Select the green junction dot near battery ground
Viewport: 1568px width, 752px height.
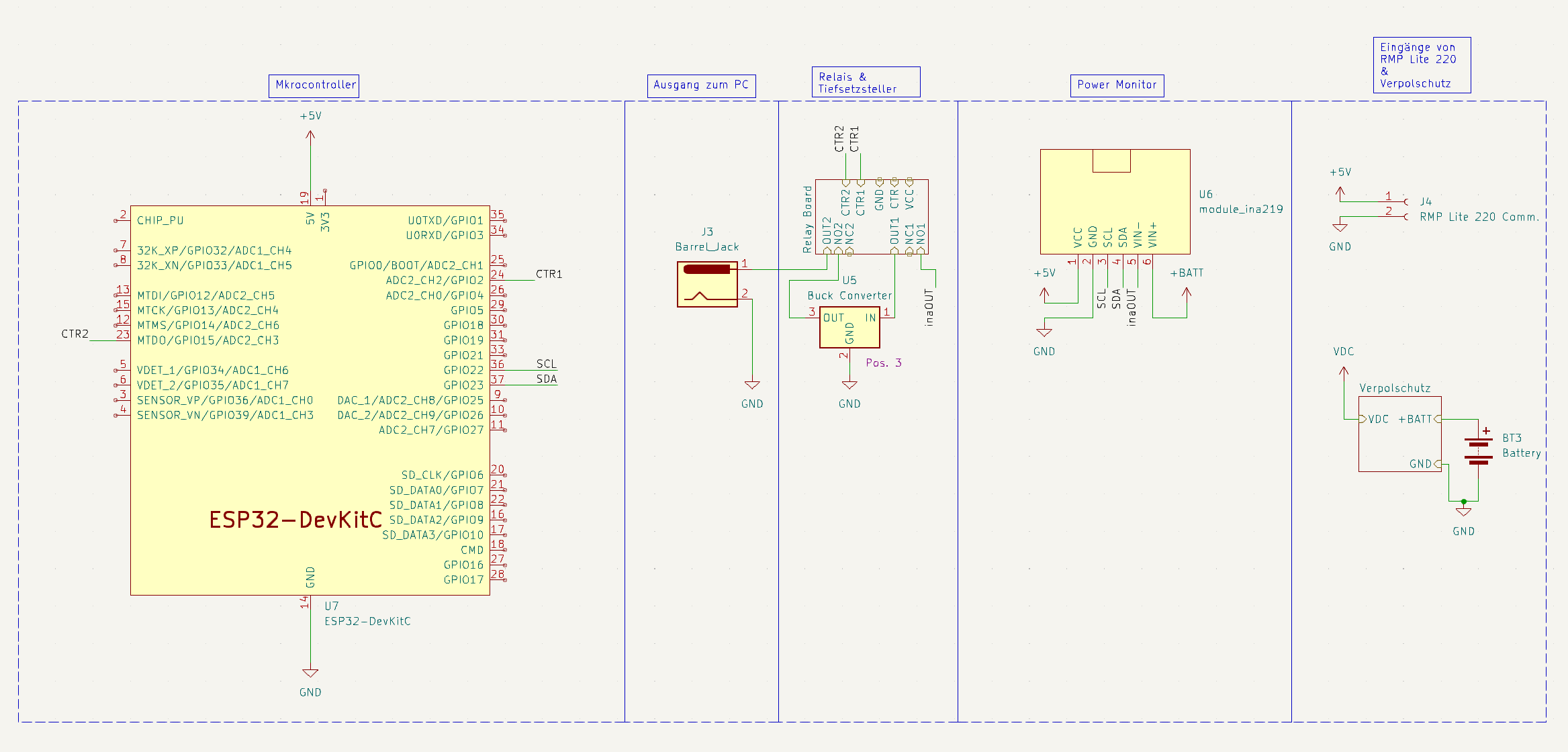1464,502
